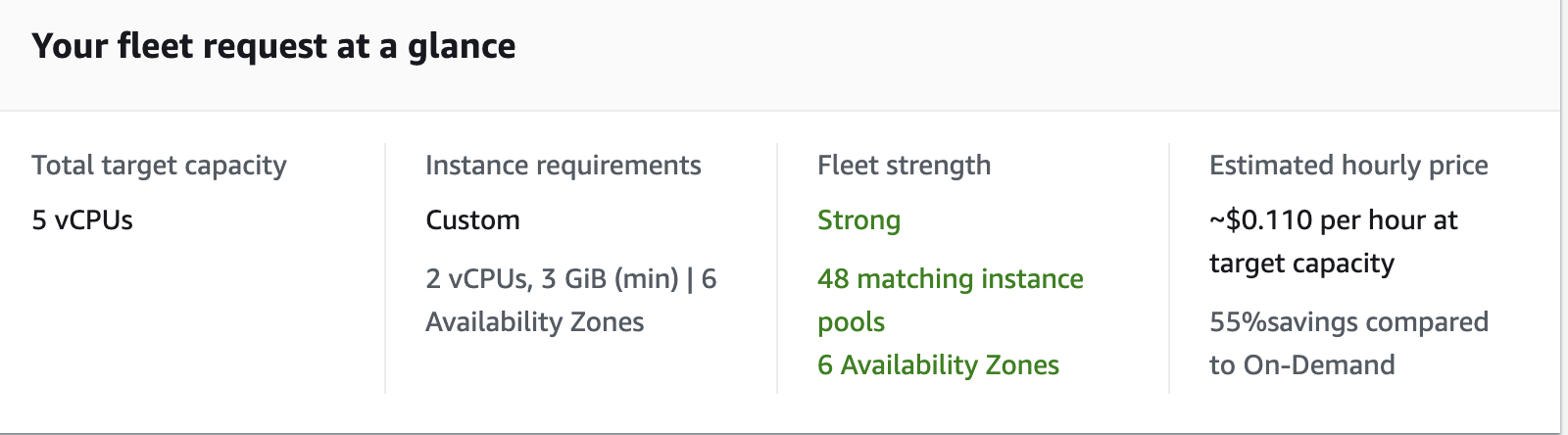Click the '2 vCPUs, 3 GiB (min)' text
The height and width of the screenshot is (435, 1568).
(x=552, y=279)
